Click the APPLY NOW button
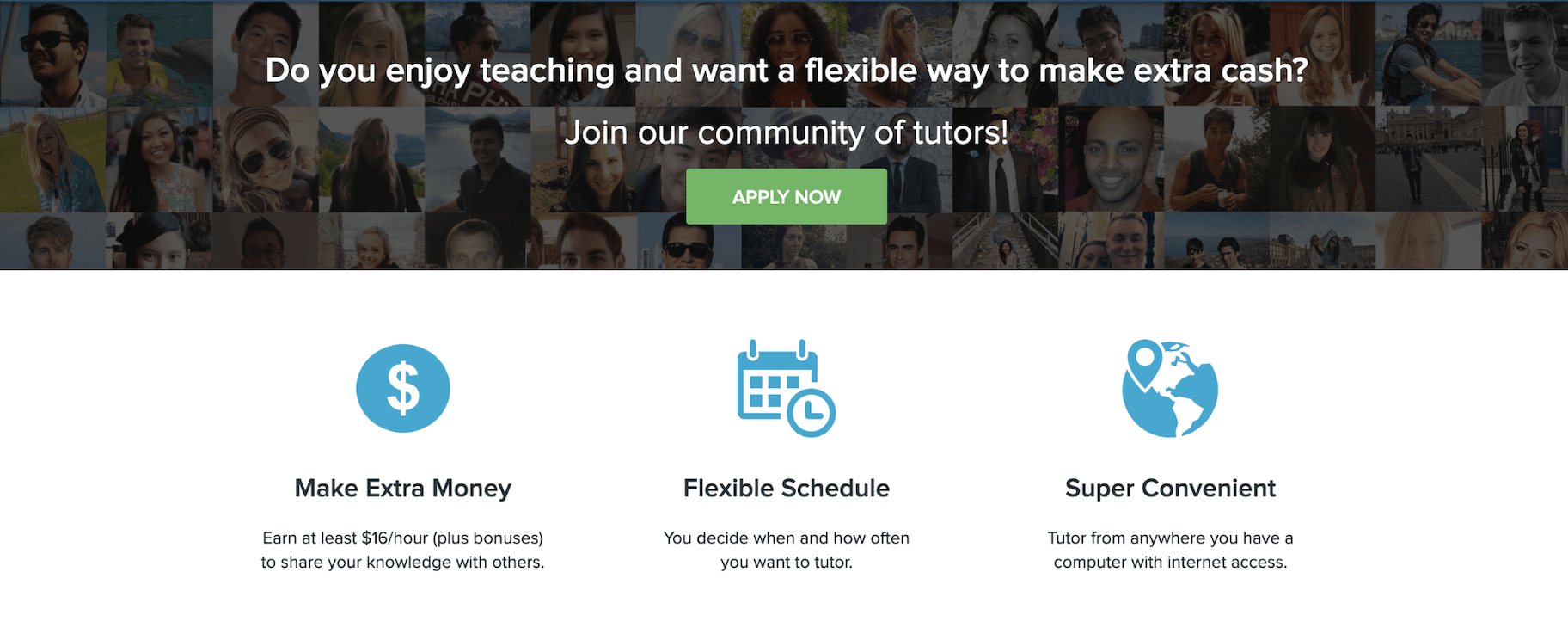This screenshot has height=640, width=1568. pyautogui.click(x=785, y=196)
